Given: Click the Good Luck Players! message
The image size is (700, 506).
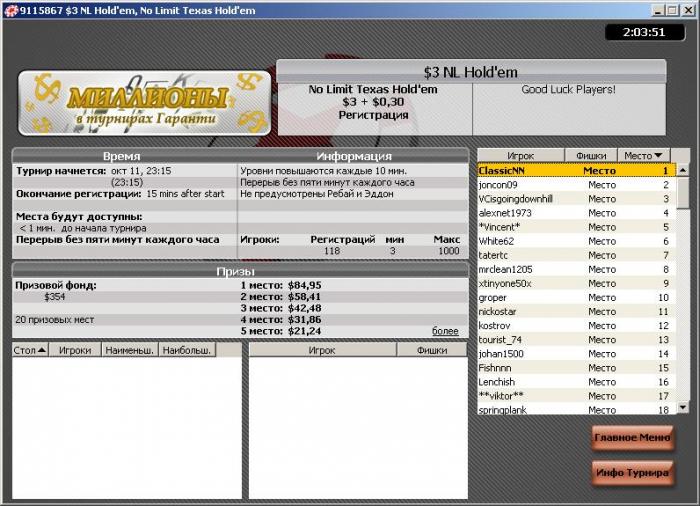Looking at the screenshot, I should point(568,89).
